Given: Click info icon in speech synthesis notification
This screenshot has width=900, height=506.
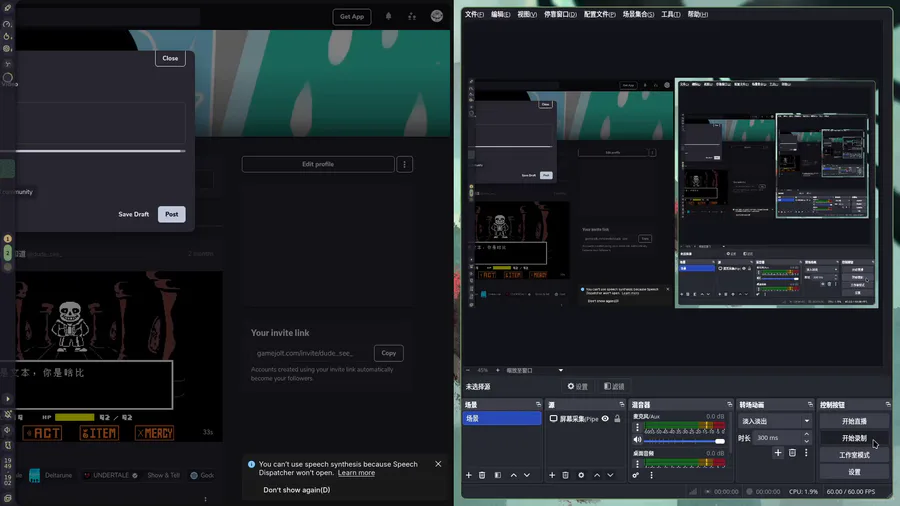Looking at the screenshot, I should (251, 464).
